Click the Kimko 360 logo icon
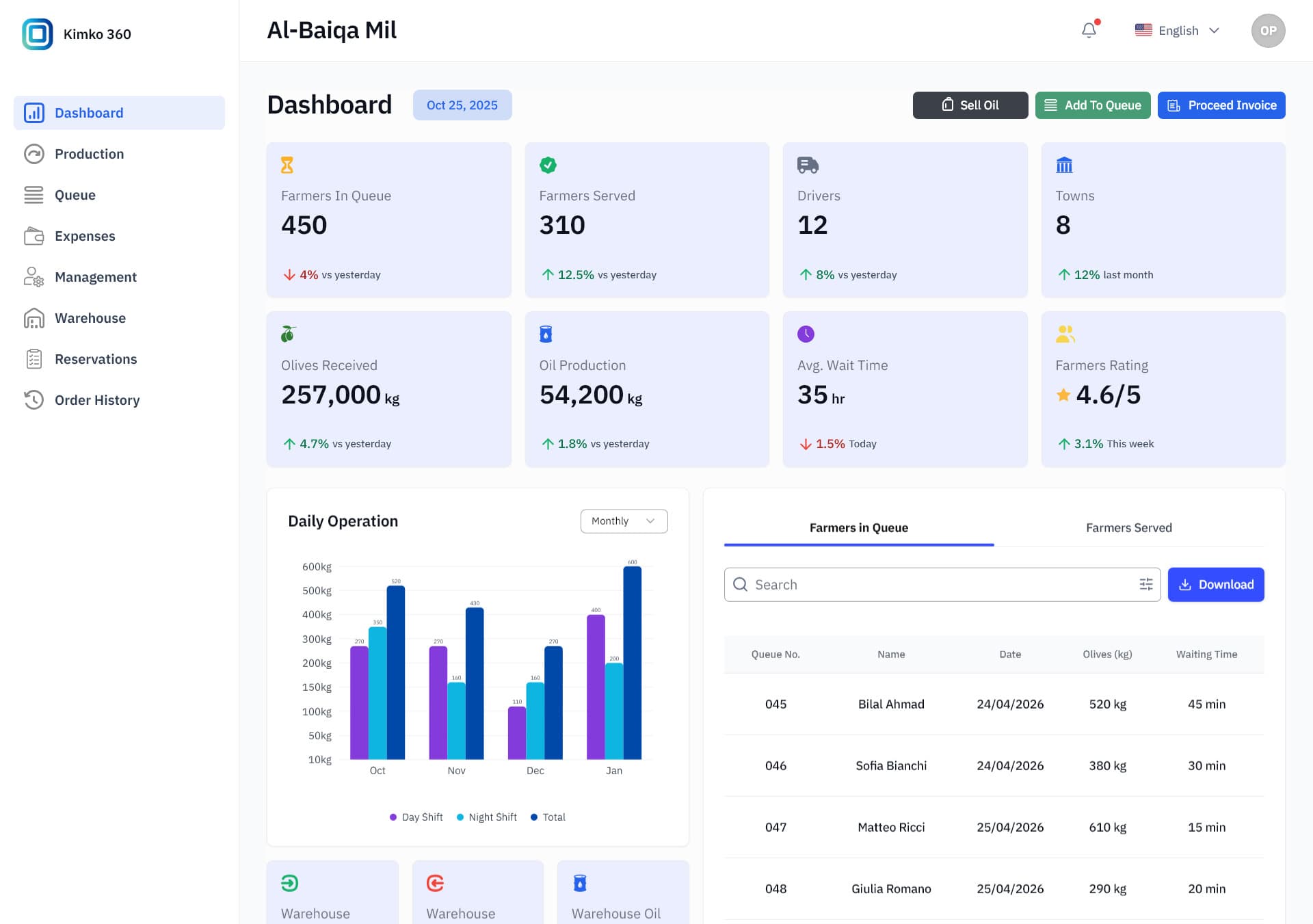 [x=37, y=34]
